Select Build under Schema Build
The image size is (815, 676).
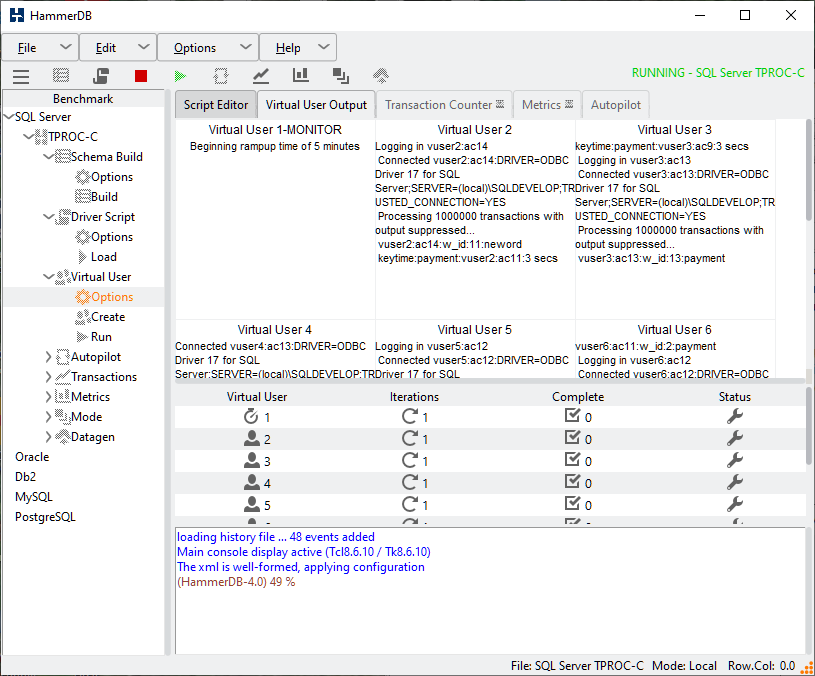pos(104,197)
